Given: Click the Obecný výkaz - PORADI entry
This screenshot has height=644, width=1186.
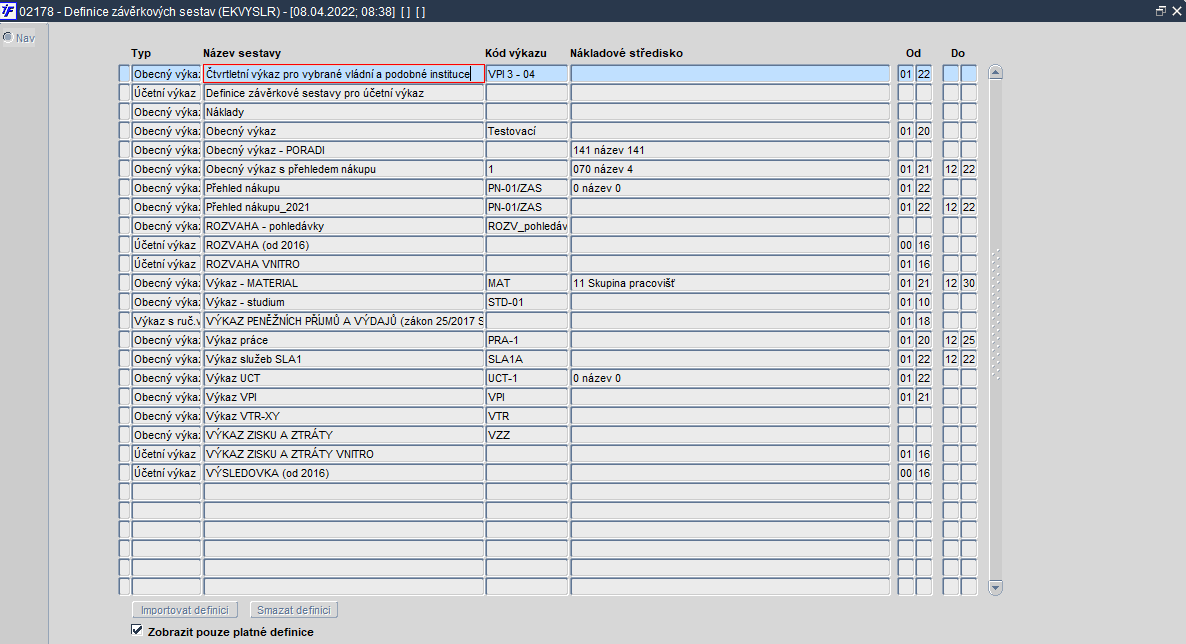Looking at the screenshot, I should click(x=343, y=150).
